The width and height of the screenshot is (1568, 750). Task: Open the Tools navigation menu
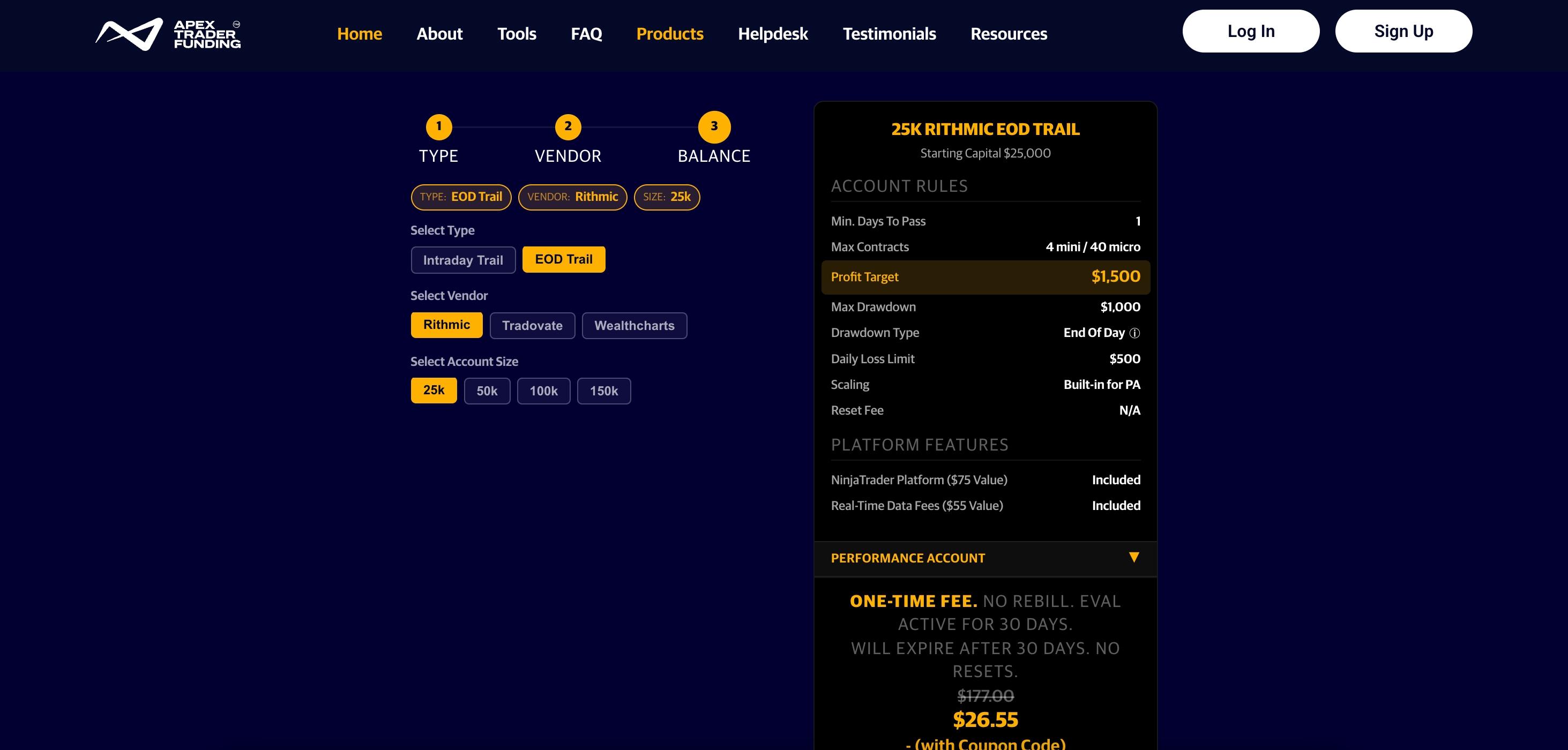[516, 33]
